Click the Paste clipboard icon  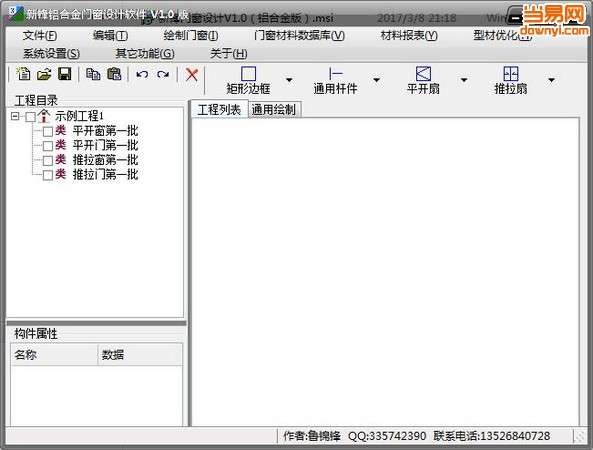[x=114, y=74]
